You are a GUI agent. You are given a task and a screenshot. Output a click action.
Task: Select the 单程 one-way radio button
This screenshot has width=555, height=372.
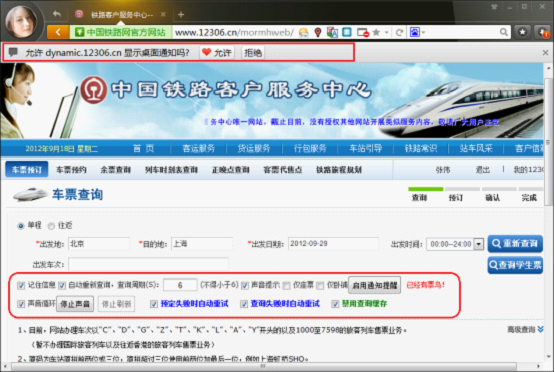click(21, 226)
